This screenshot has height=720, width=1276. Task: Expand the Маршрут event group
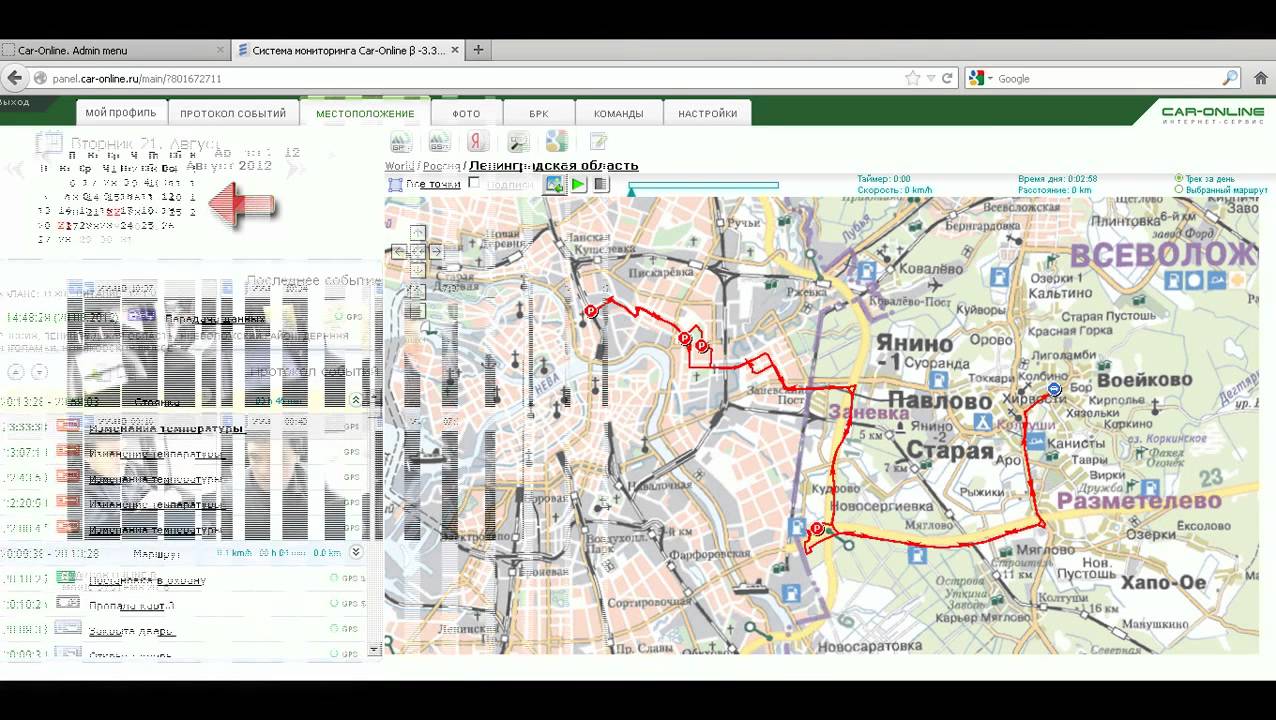point(355,552)
